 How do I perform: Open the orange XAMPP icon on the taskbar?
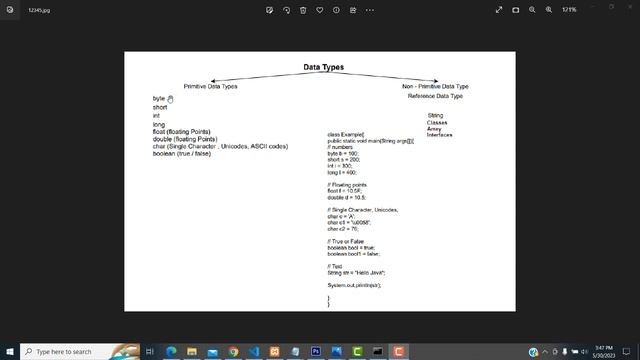(x=275, y=351)
